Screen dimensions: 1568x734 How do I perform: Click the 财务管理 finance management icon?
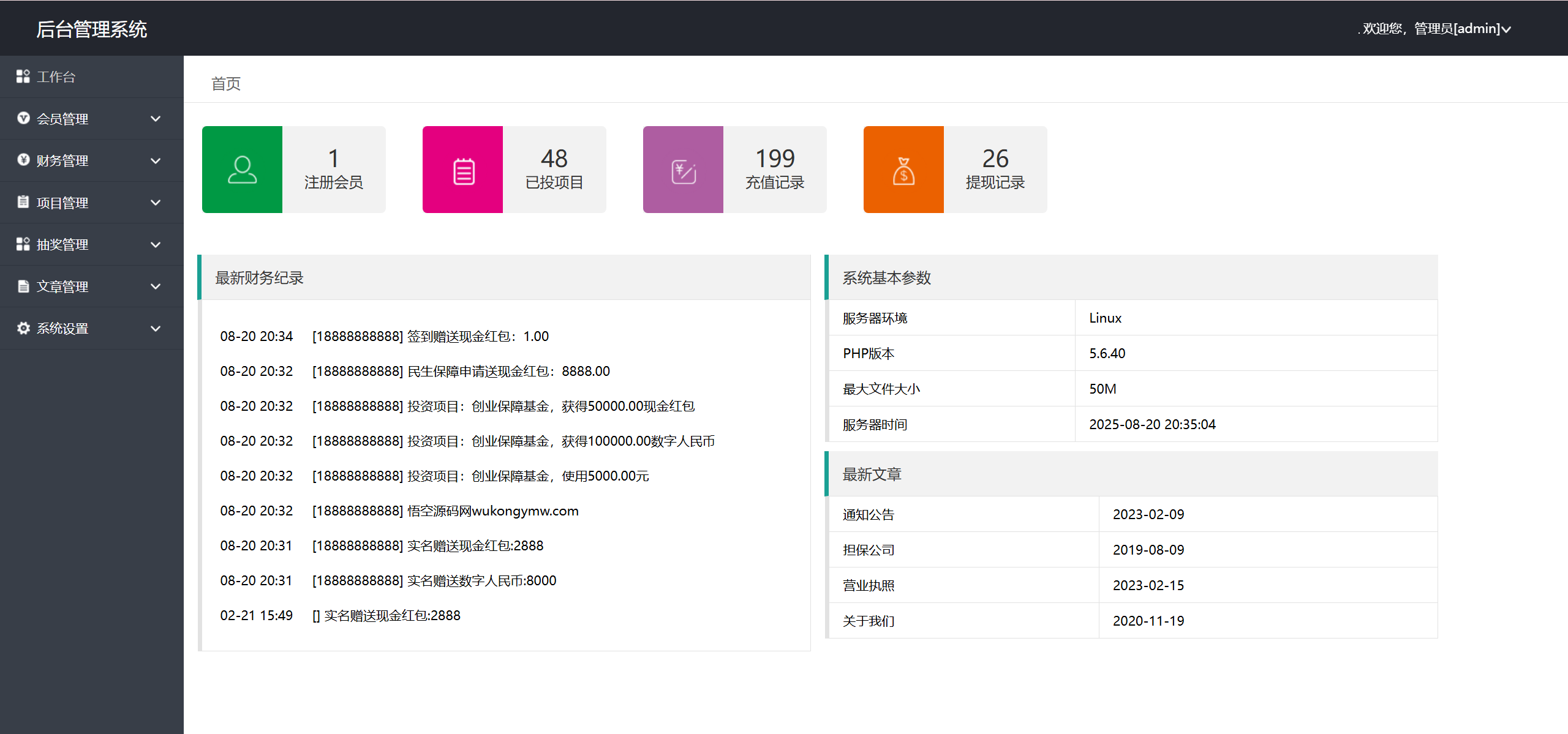pyautogui.click(x=23, y=160)
